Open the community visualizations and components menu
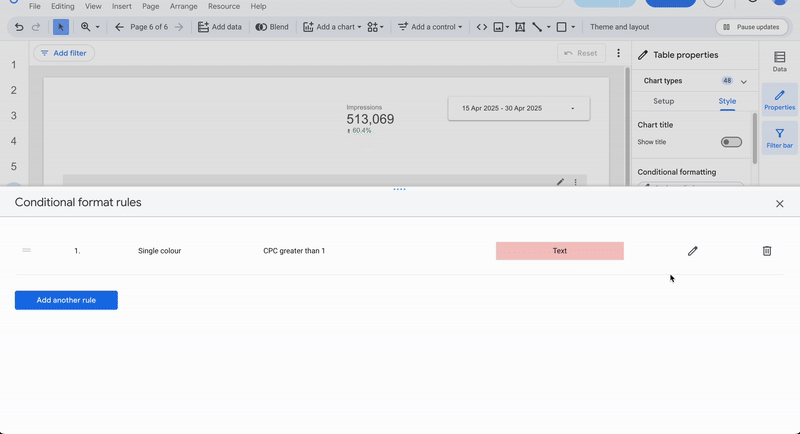Viewport: 800px width, 434px height. [376, 27]
